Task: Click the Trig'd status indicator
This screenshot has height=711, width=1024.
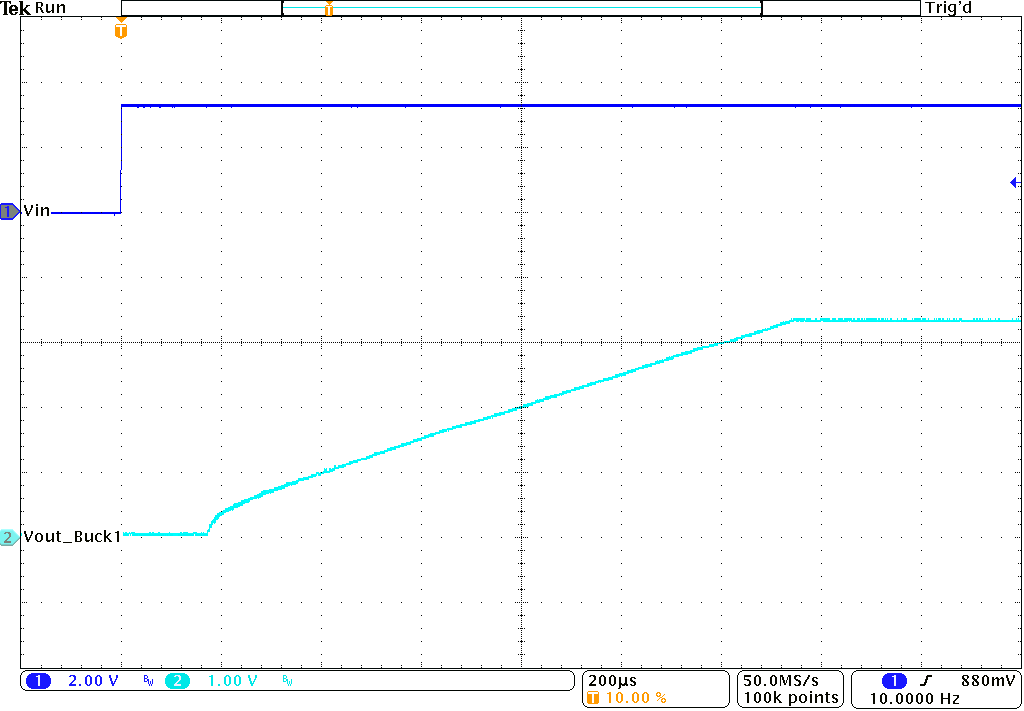Action: (948, 8)
